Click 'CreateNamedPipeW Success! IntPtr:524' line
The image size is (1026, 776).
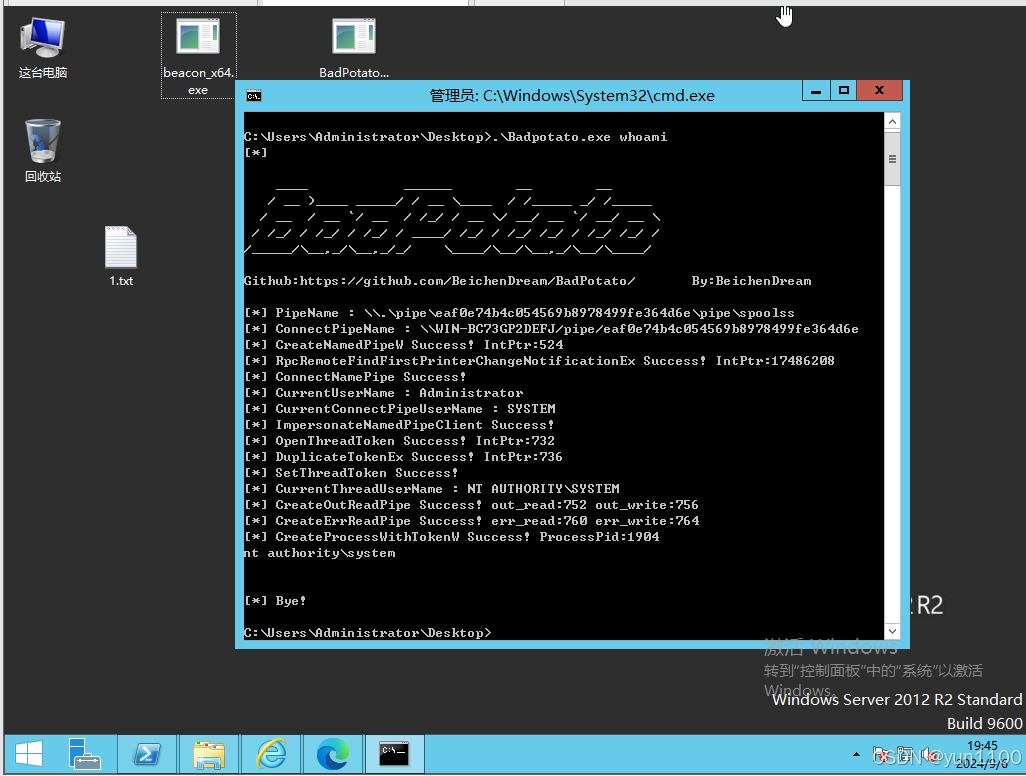click(x=403, y=345)
